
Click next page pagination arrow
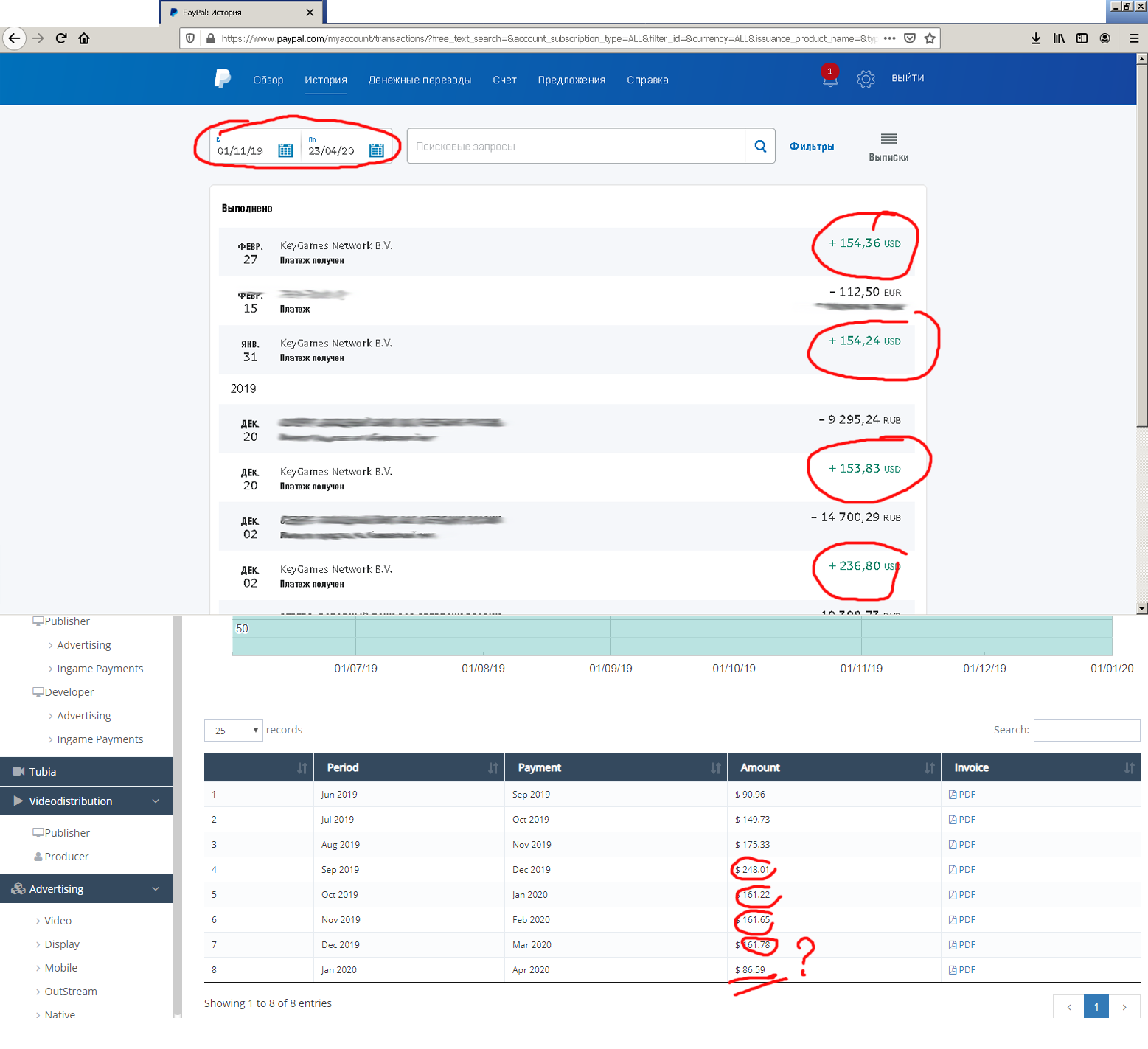[1124, 1007]
